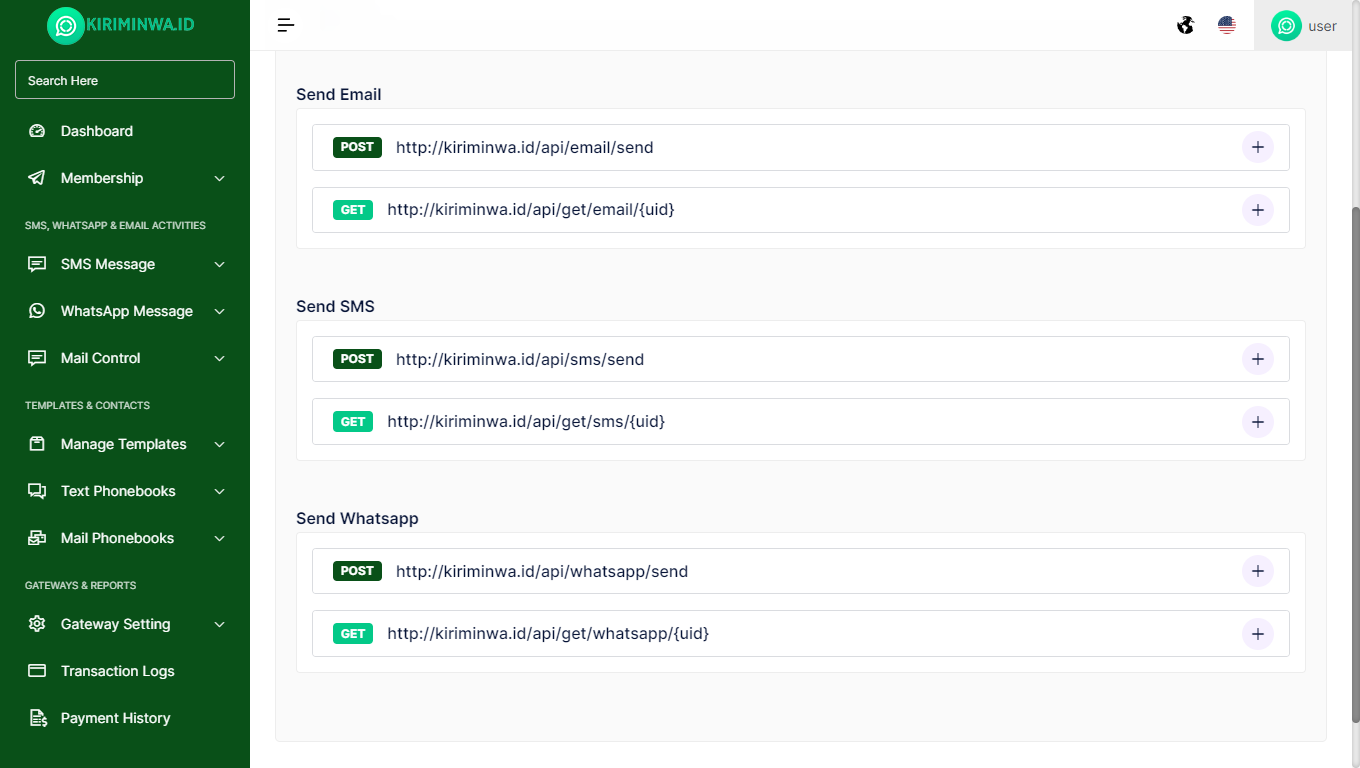Click URL http://kiriminwa.id/api/whatsapp/send
Viewport: 1360px width, 768px height.
click(x=542, y=572)
